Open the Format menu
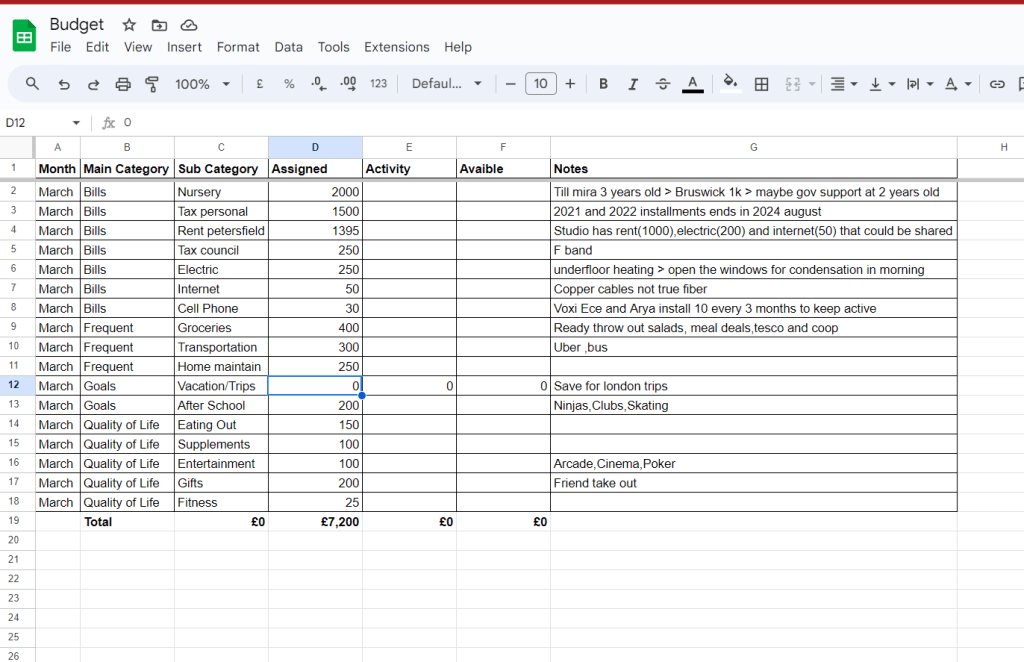 point(238,47)
